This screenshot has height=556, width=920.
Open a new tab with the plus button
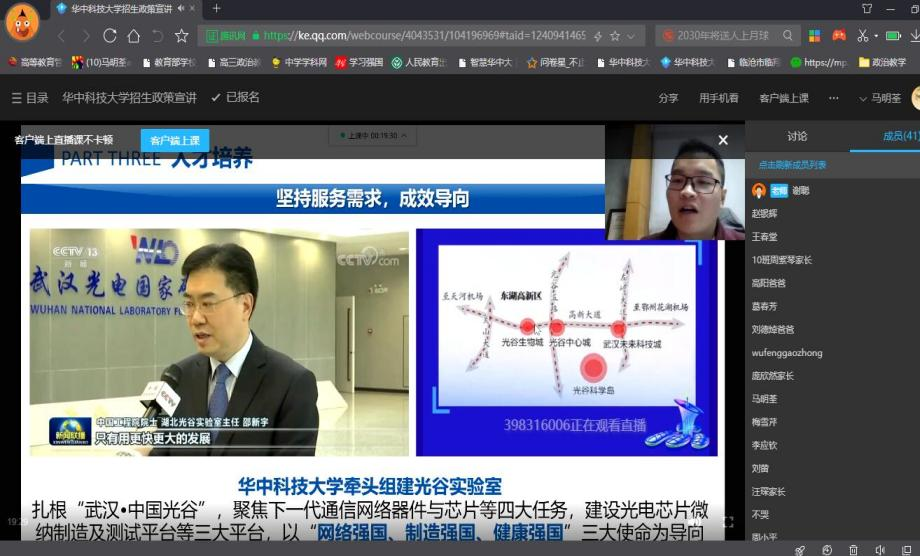point(217,8)
